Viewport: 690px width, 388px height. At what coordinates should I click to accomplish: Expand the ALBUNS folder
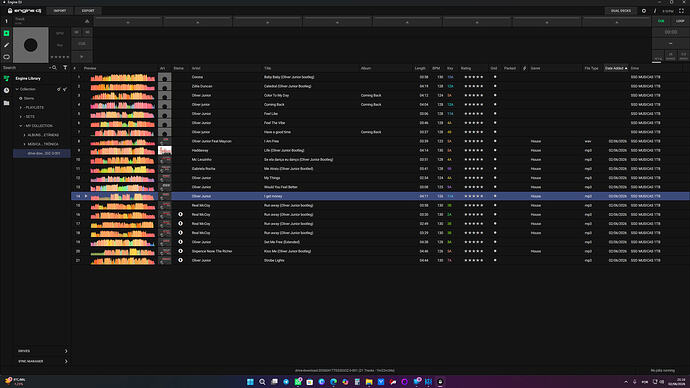24,135
